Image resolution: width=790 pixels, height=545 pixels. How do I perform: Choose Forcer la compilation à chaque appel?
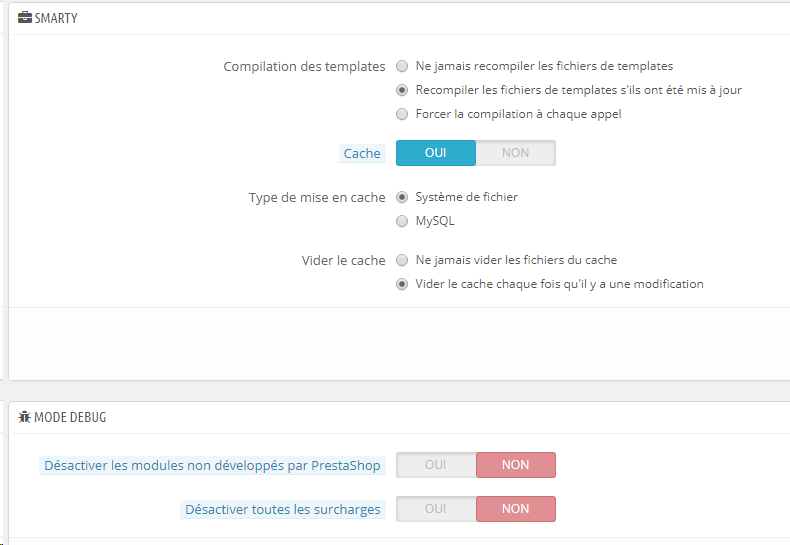pos(402,114)
